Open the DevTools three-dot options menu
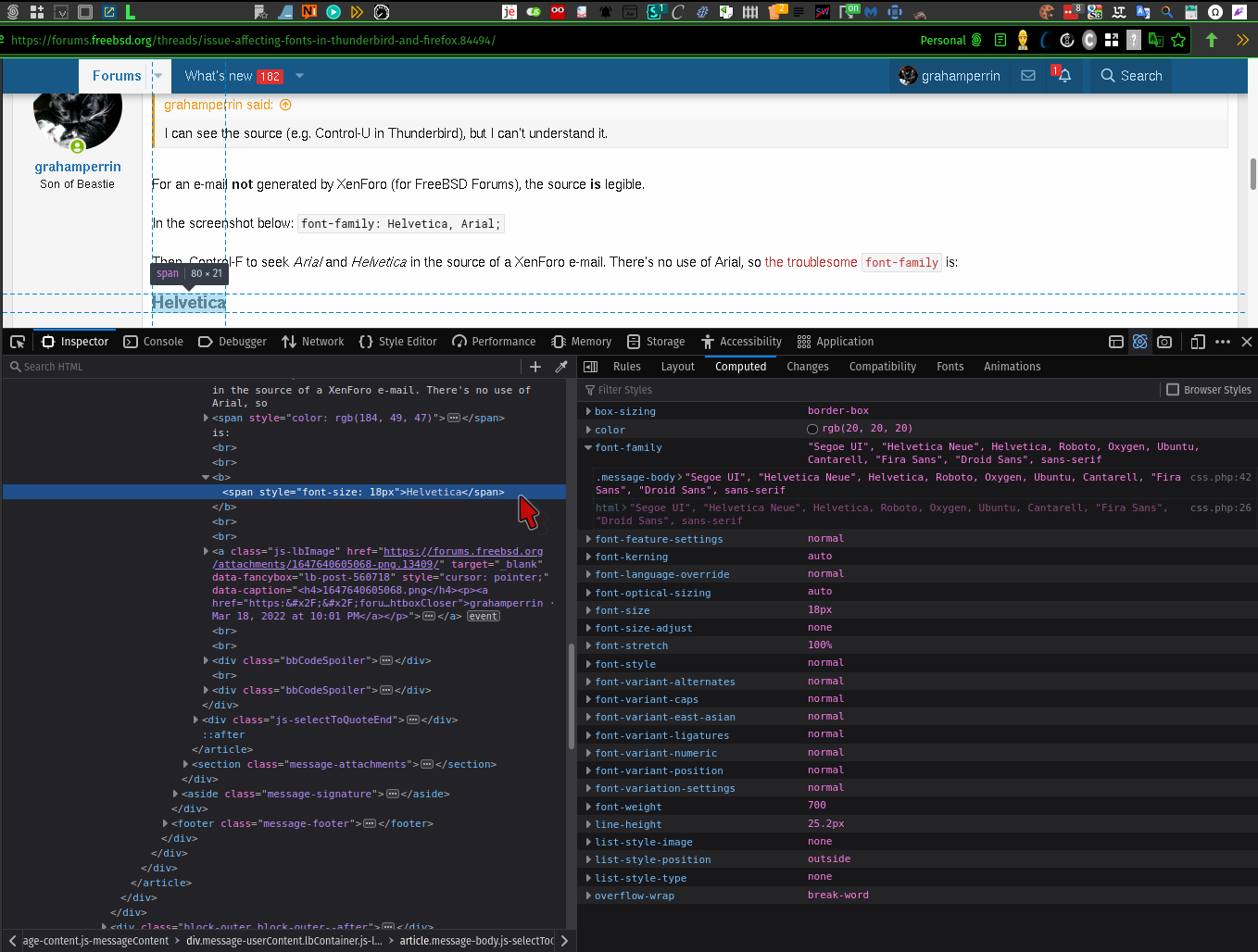Viewport: 1258px width, 952px height. (1223, 342)
